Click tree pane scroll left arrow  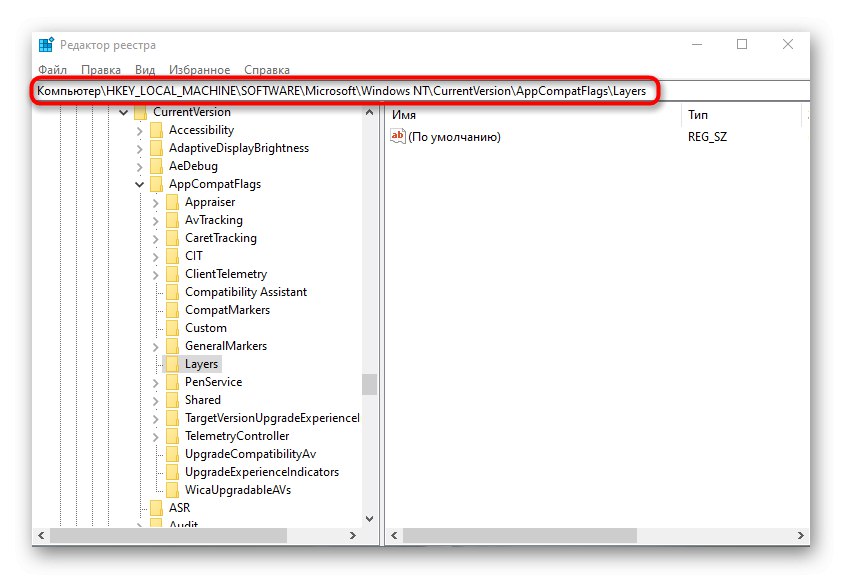point(41,535)
